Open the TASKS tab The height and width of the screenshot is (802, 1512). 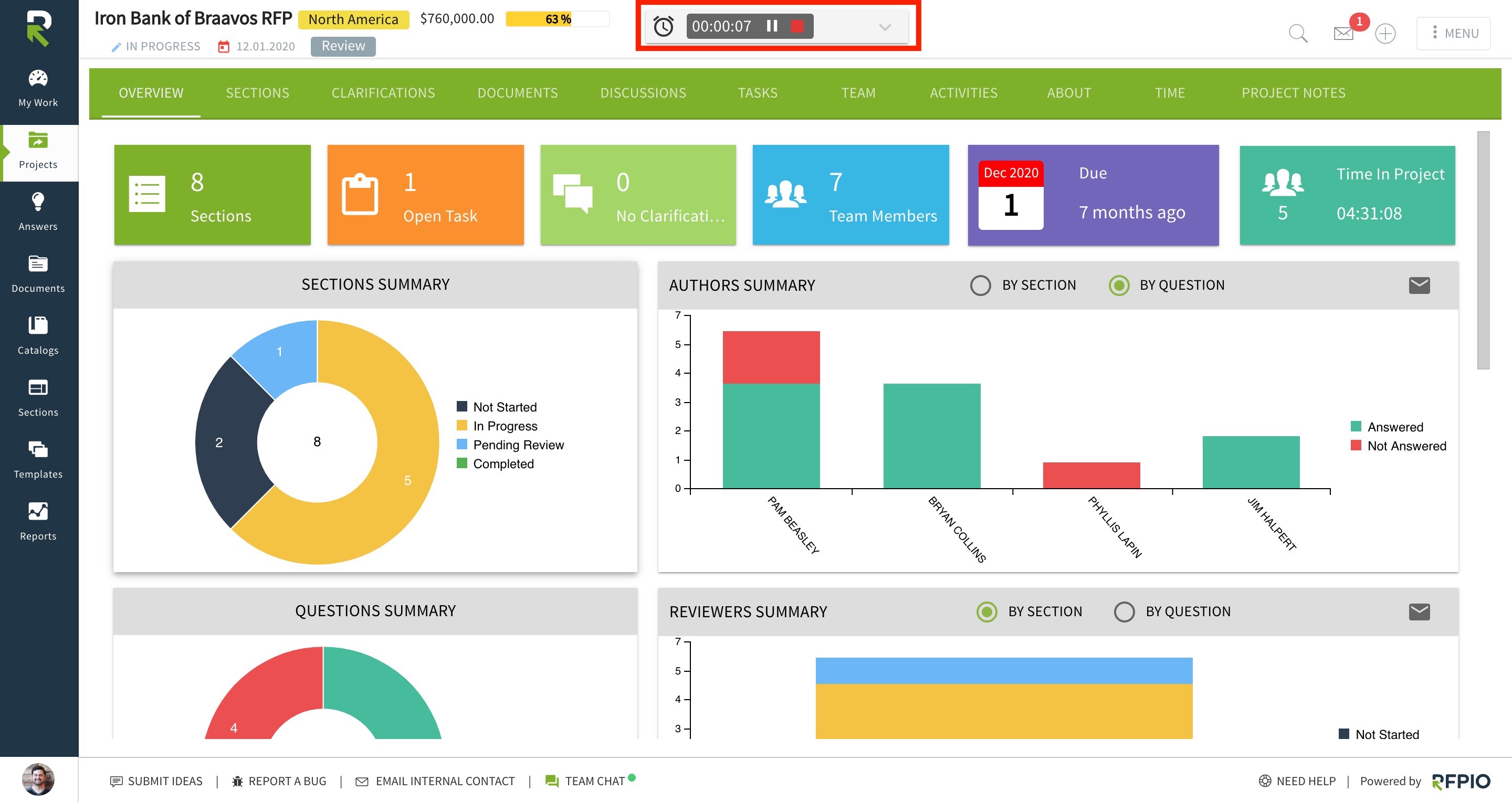point(757,93)
